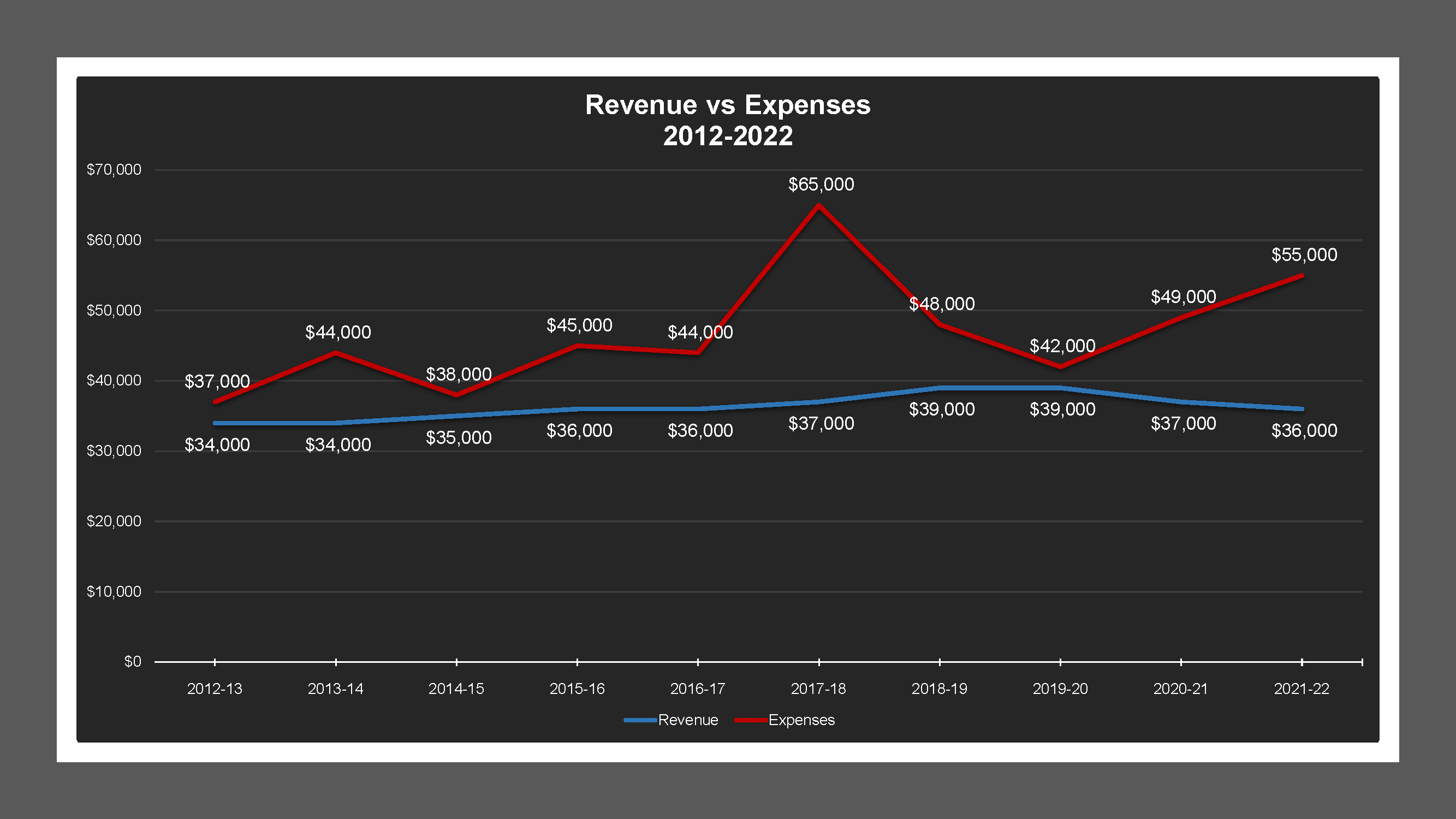Click the $36,000 revenue label for 2021-22
This screenshot has height=819, width=1456.
pyautogui.click(x=1304, y=431)
